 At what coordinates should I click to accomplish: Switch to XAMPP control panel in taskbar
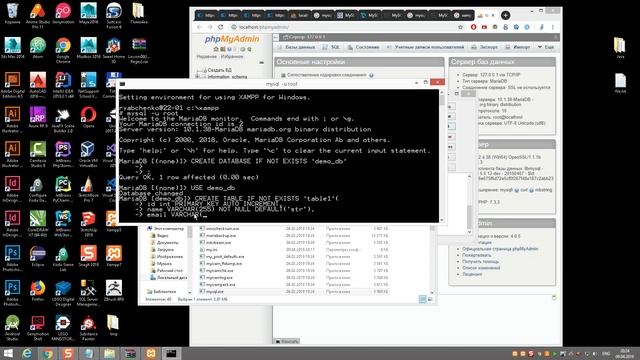[151, 353]
